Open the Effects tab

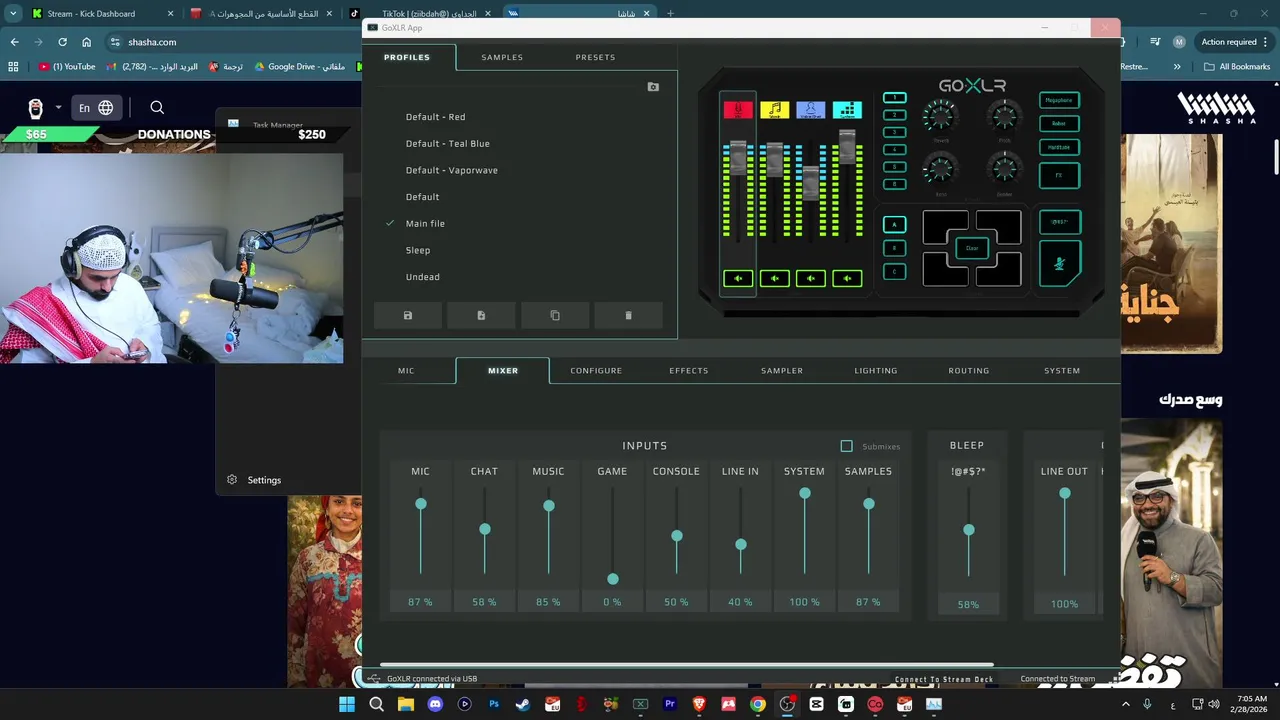[x=689, y=371]
